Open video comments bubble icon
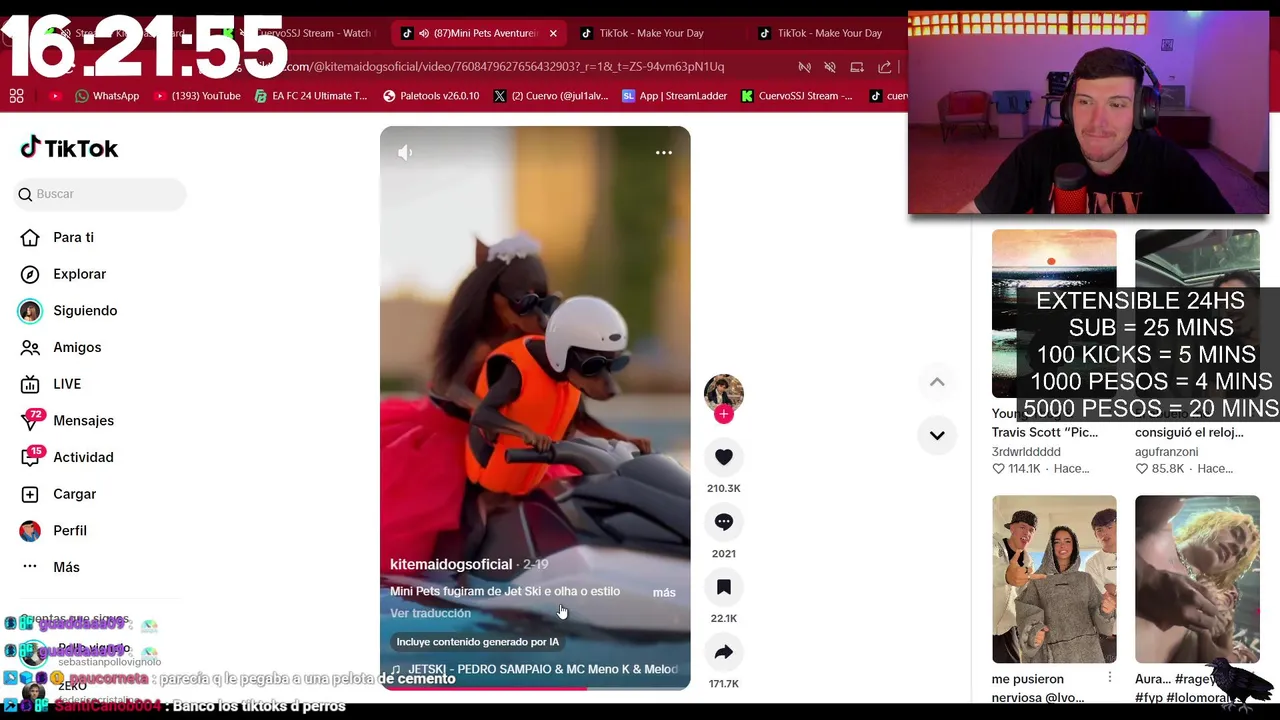Image resolution: width=1280 pixels, height=720 pixels. [x=724, y=522]
